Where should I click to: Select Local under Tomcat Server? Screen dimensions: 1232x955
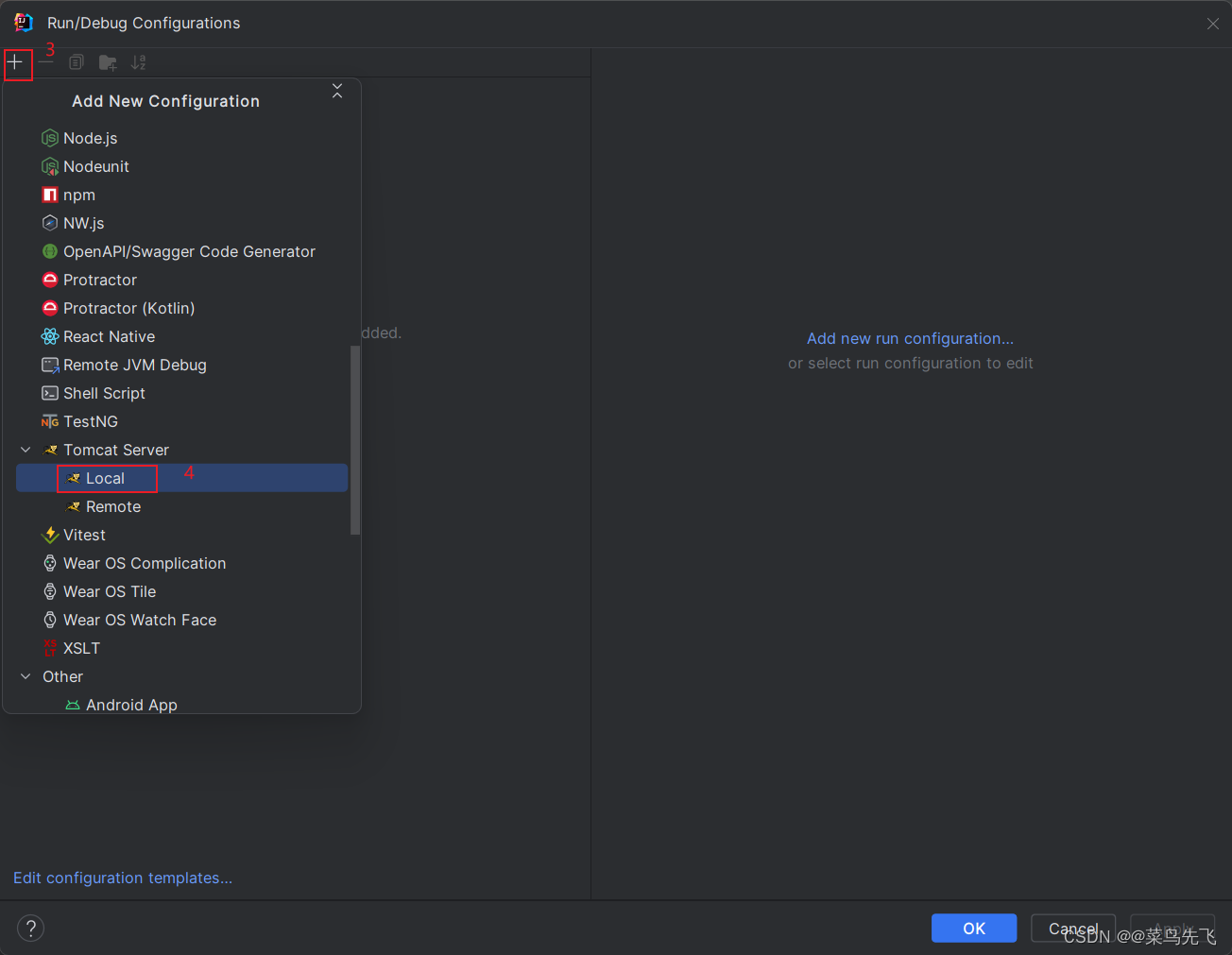click(x=182, y=478)
